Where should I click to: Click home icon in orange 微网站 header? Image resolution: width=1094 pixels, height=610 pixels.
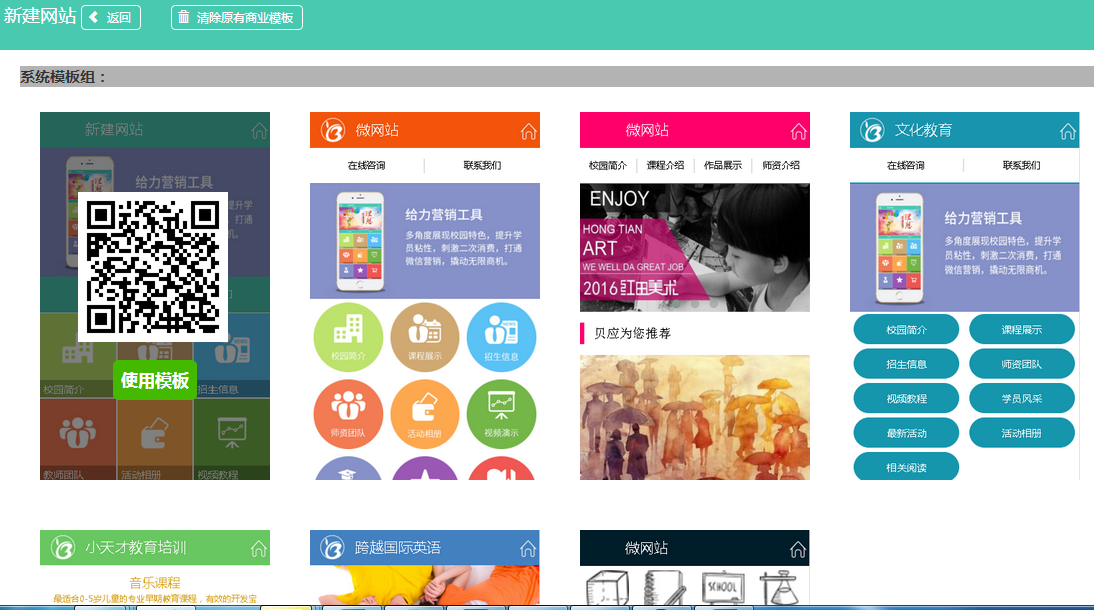coord(528,131)
